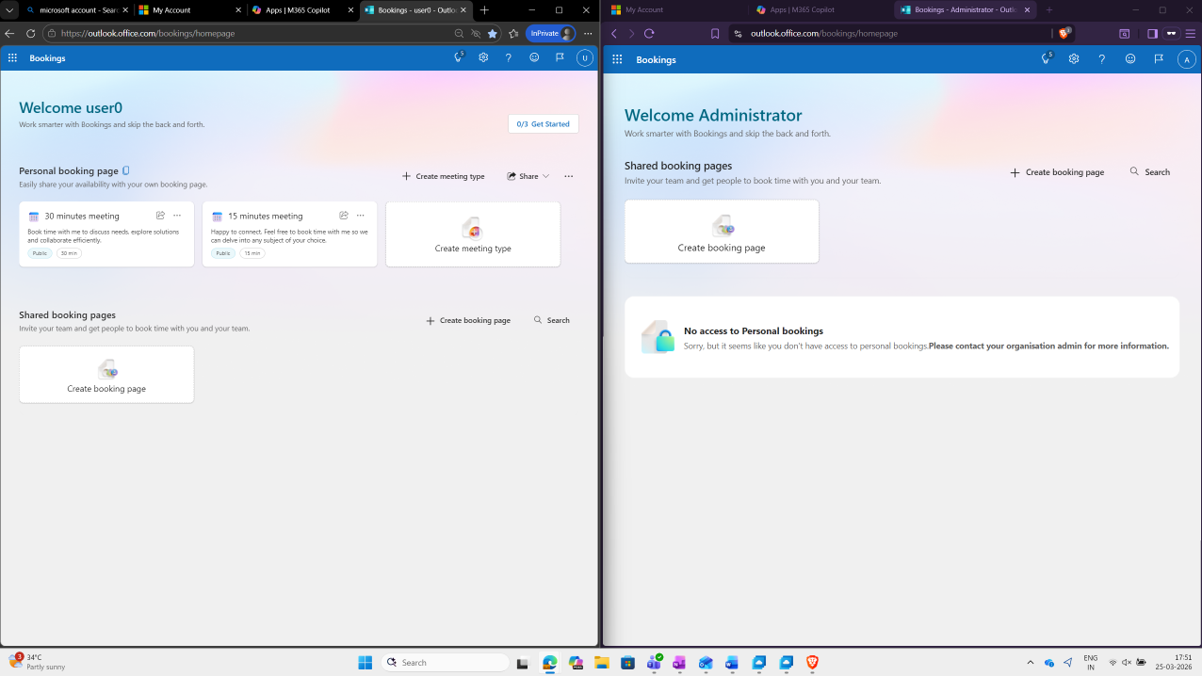Open settings gear in Administrator Bookings window

click(1074, 59)
